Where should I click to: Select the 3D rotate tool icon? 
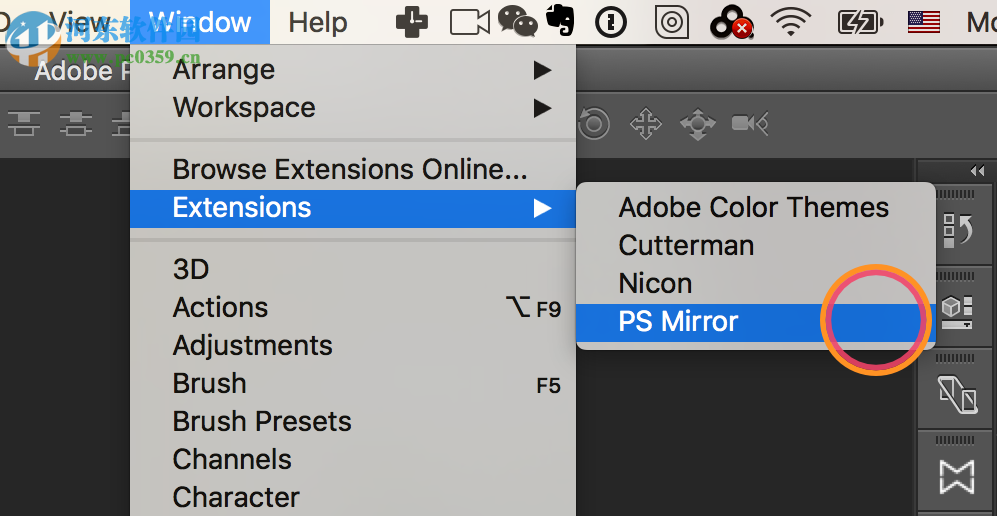tap(594, 123)
